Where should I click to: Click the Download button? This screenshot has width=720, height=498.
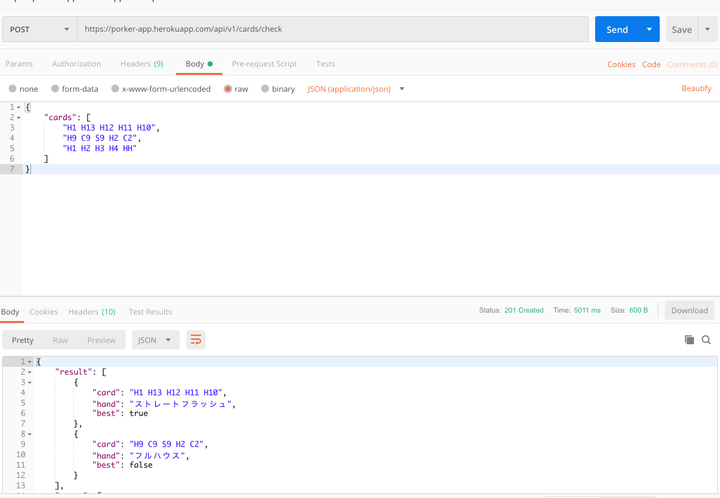(689, 310)
